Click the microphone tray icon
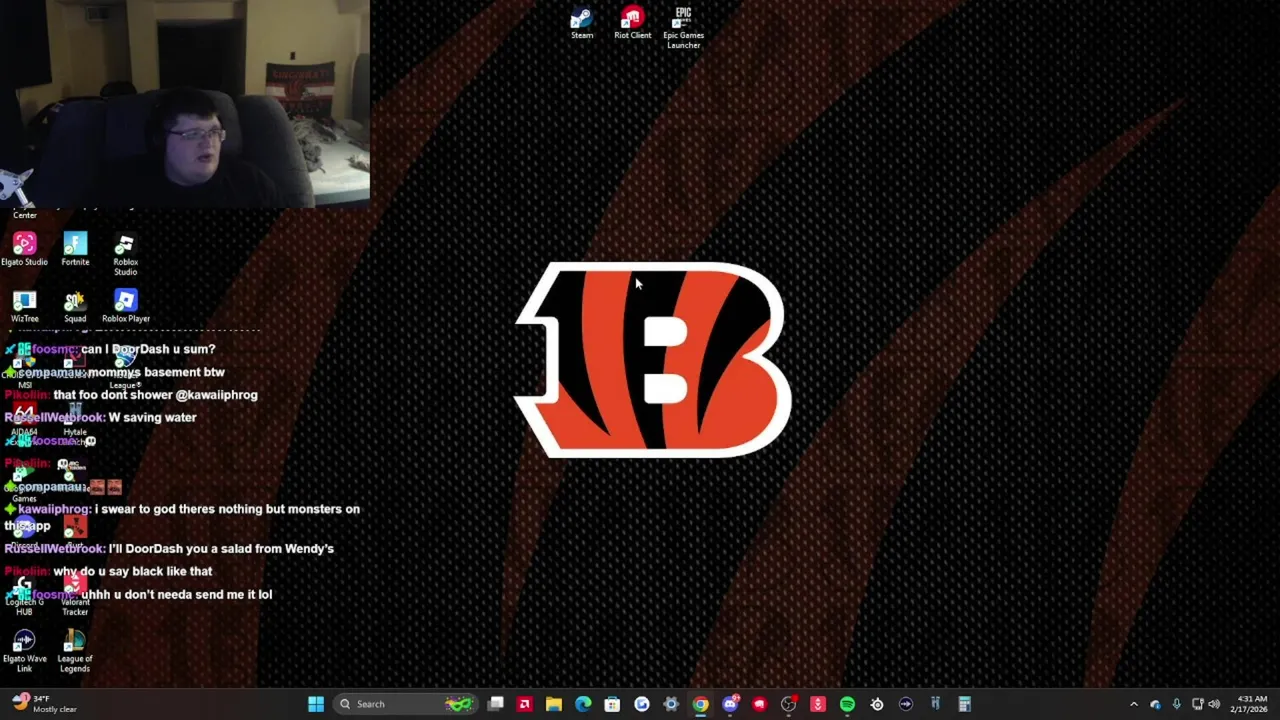This screenshot has width=1280, height=720. coord(1176,704)
